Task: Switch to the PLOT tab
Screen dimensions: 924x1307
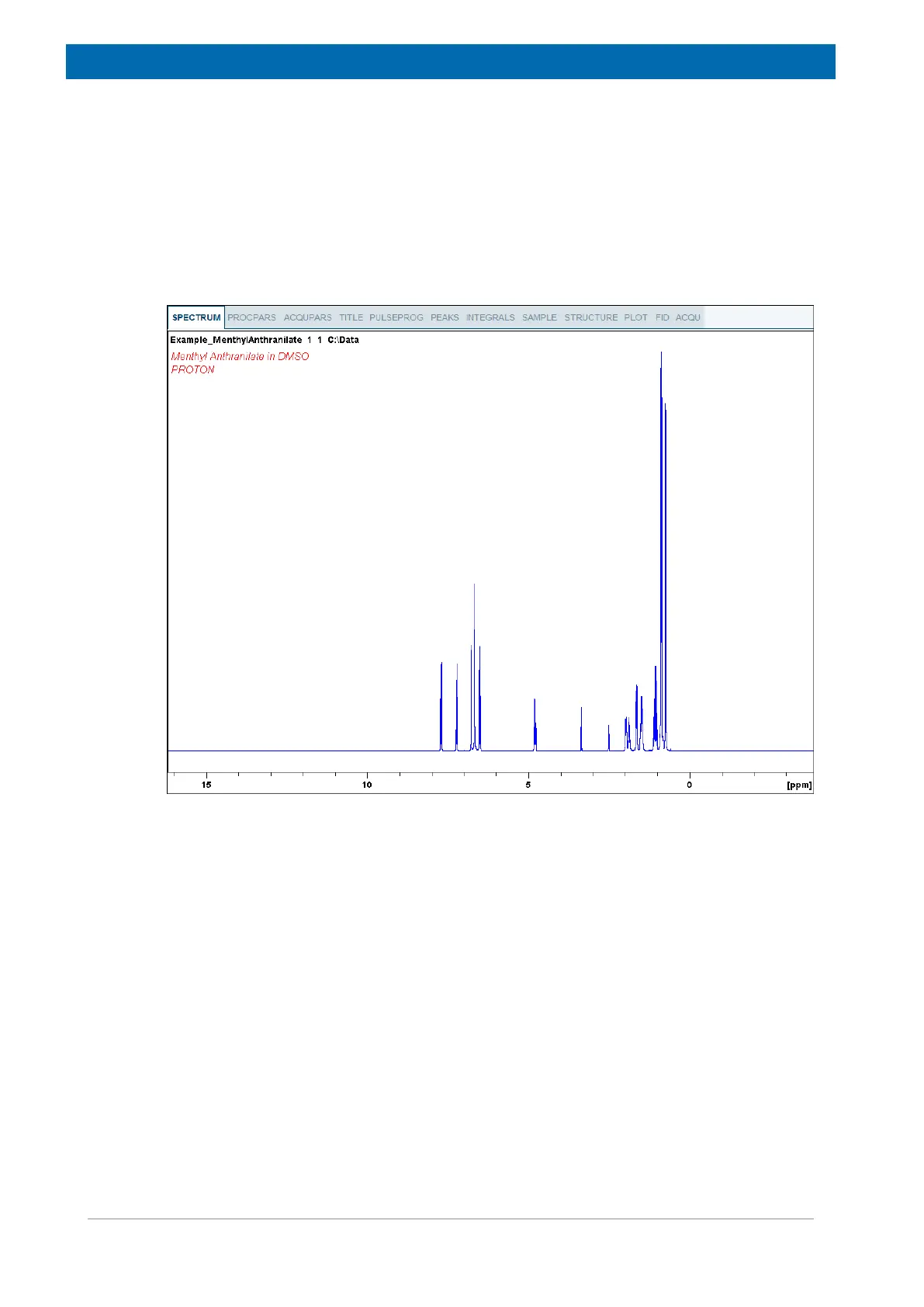Action: (x=635, y=317)
